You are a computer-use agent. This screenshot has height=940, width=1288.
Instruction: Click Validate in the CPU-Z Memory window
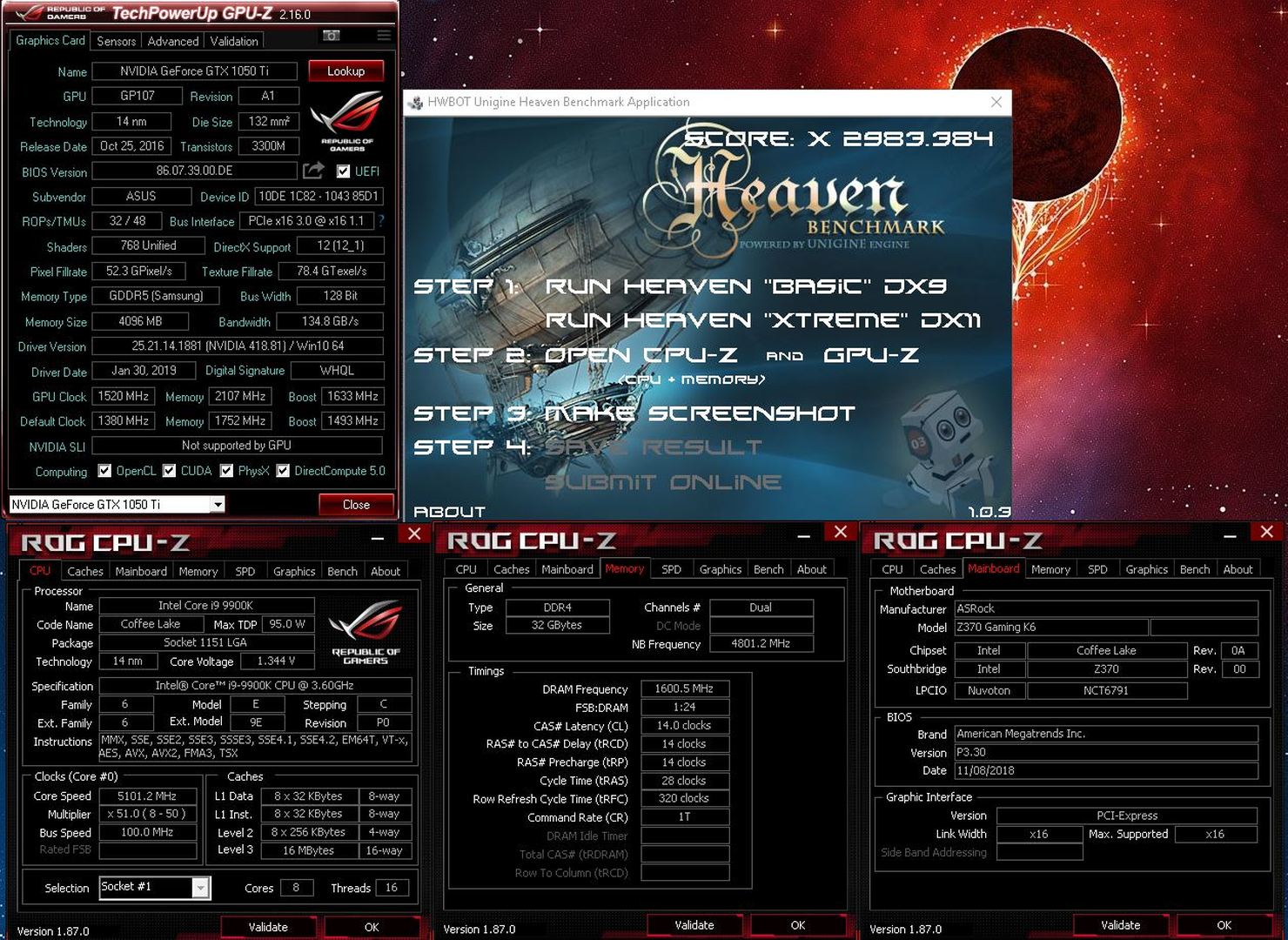tap(694, 925)
